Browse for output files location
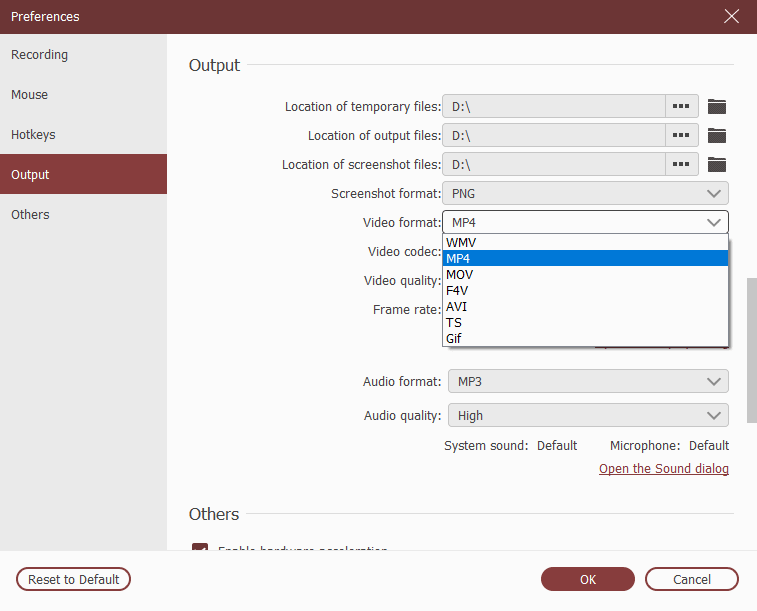Viewport: 757px width, 611px height. [x=681, y=135]
